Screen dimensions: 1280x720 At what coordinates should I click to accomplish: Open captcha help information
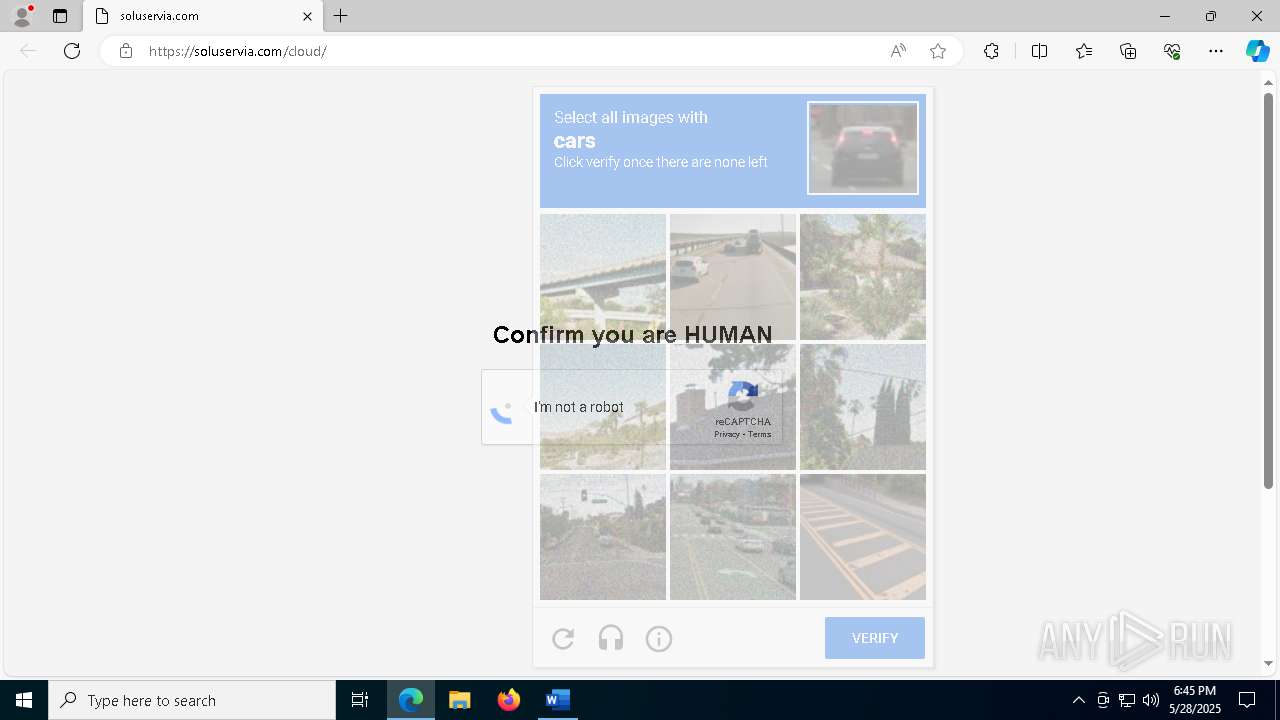tap(659, 638)
